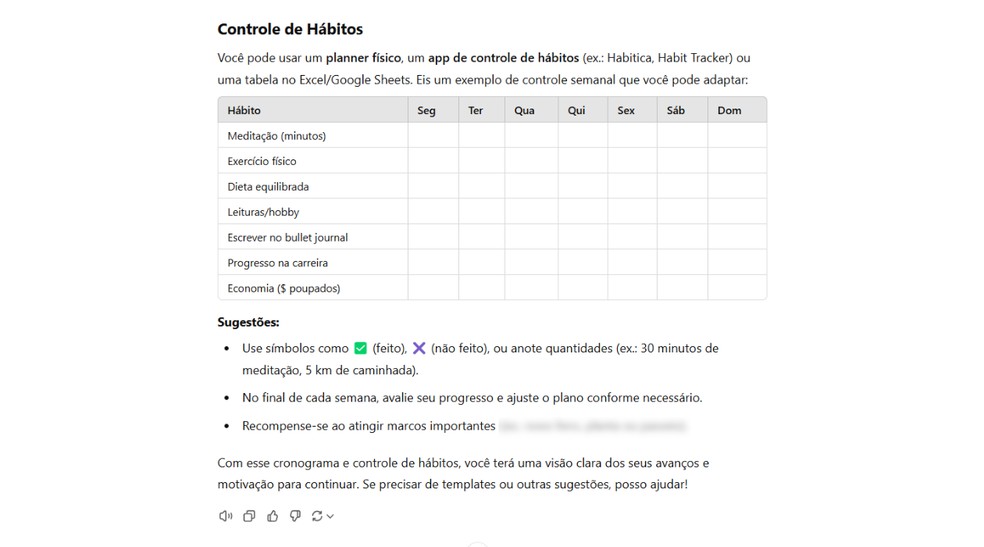Select the Seg column header

point(426,110)
